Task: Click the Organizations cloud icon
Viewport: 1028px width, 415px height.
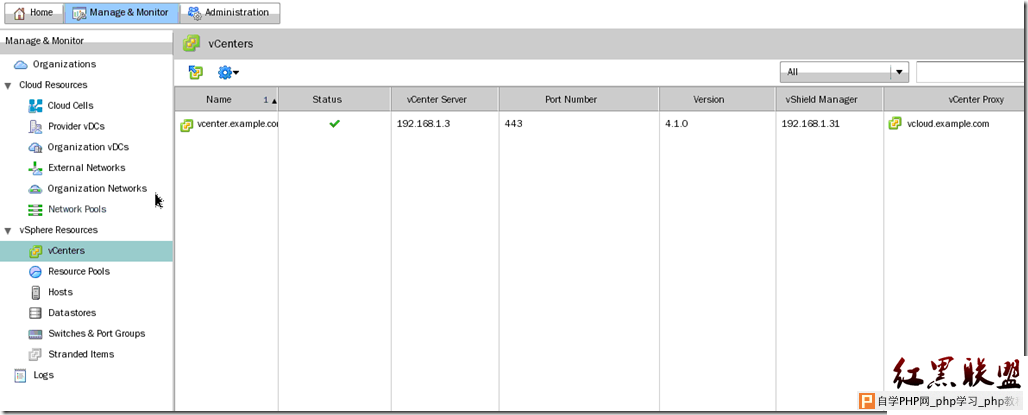Action: click(21, 64)
